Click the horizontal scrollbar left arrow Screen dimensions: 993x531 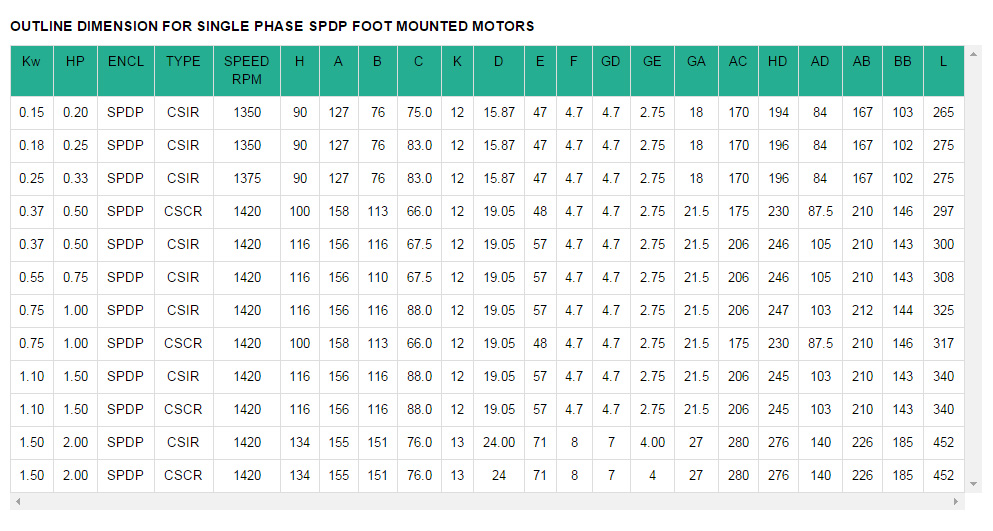pyautogui.click(x=16, y=500)
